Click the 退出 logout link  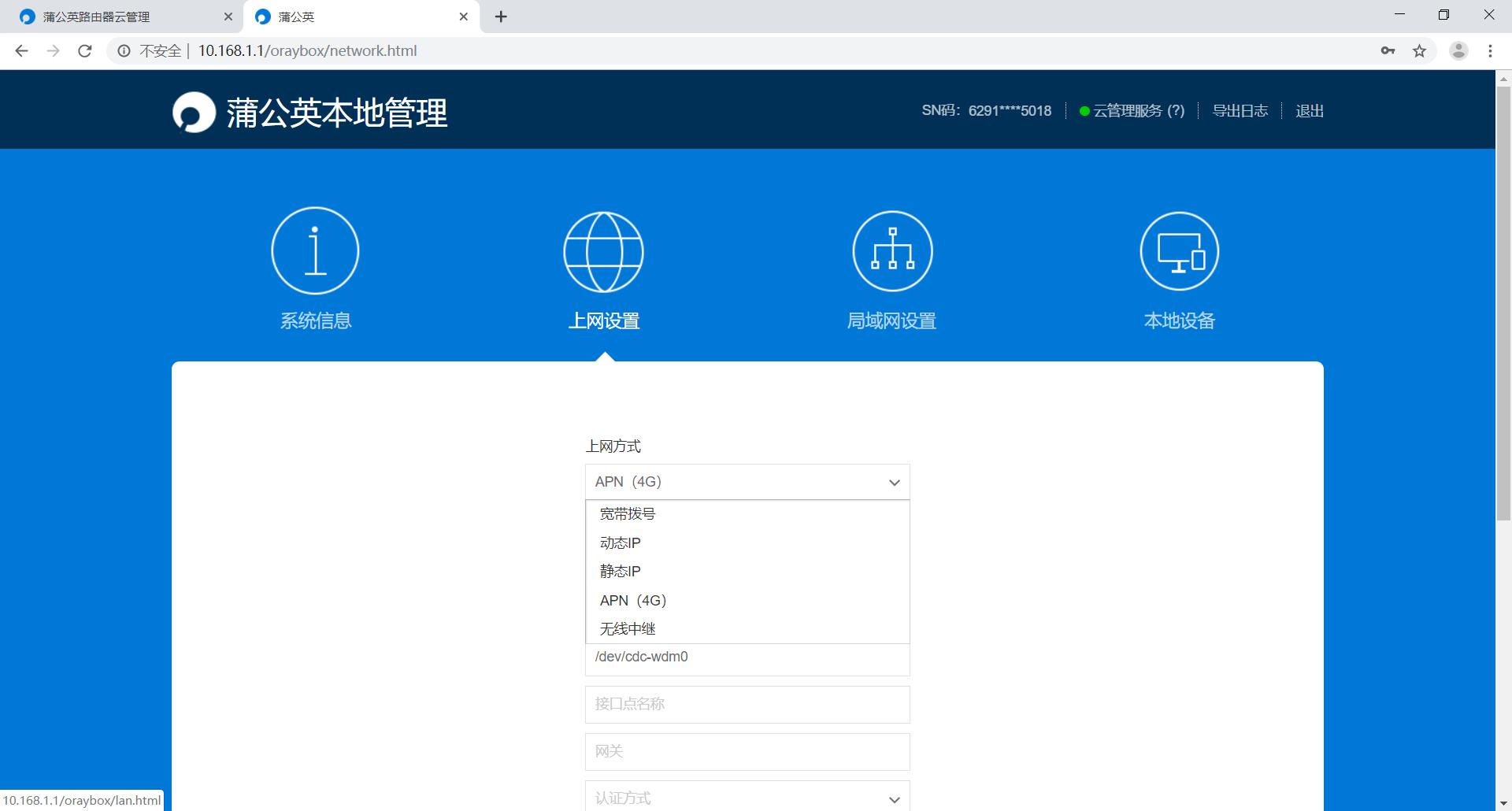pyautogui.click(x=1309, y=110)
